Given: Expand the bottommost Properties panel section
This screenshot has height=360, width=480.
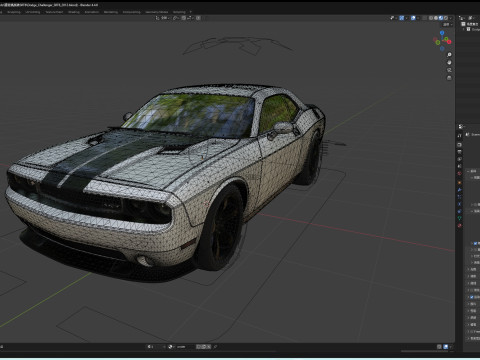Looking at the screenshot, I should (468, 338).
